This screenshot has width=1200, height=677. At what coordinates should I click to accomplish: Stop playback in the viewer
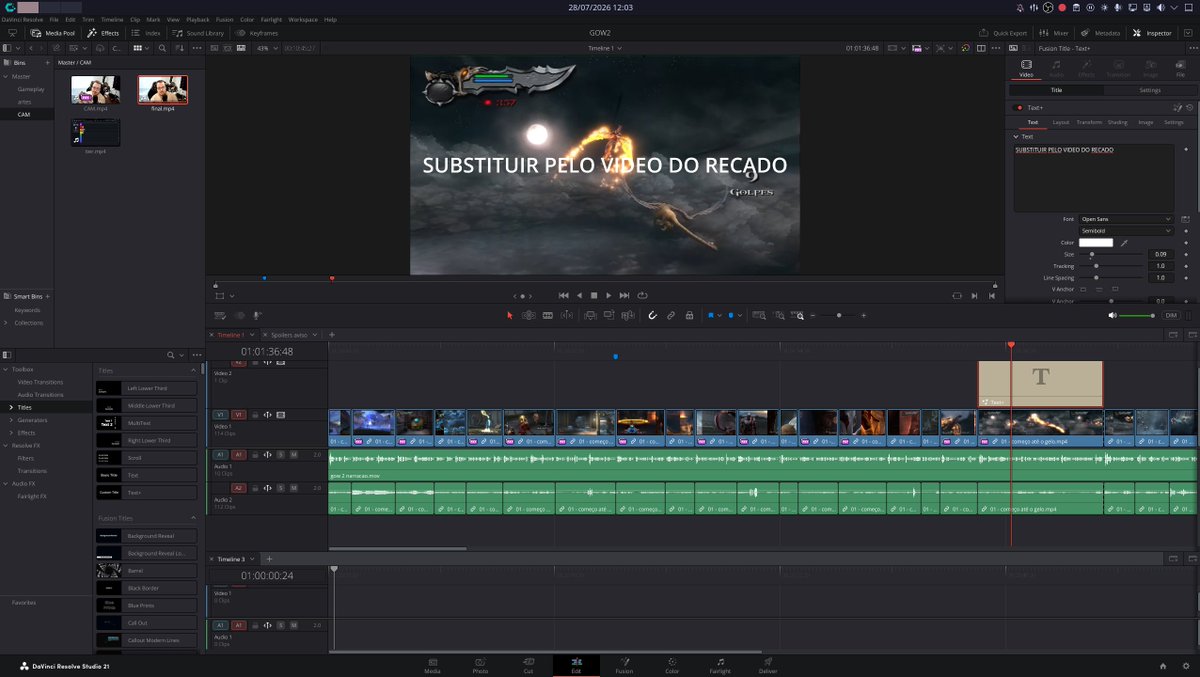pos(593,295)
